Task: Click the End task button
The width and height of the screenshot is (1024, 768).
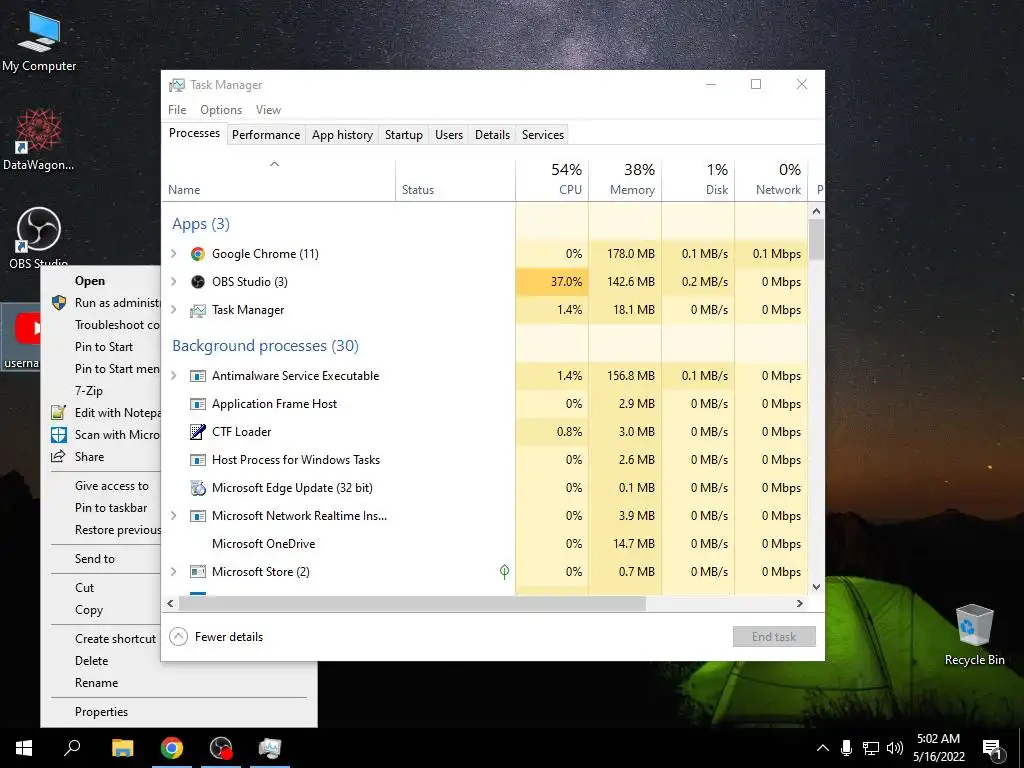Action: pos(774,637)
